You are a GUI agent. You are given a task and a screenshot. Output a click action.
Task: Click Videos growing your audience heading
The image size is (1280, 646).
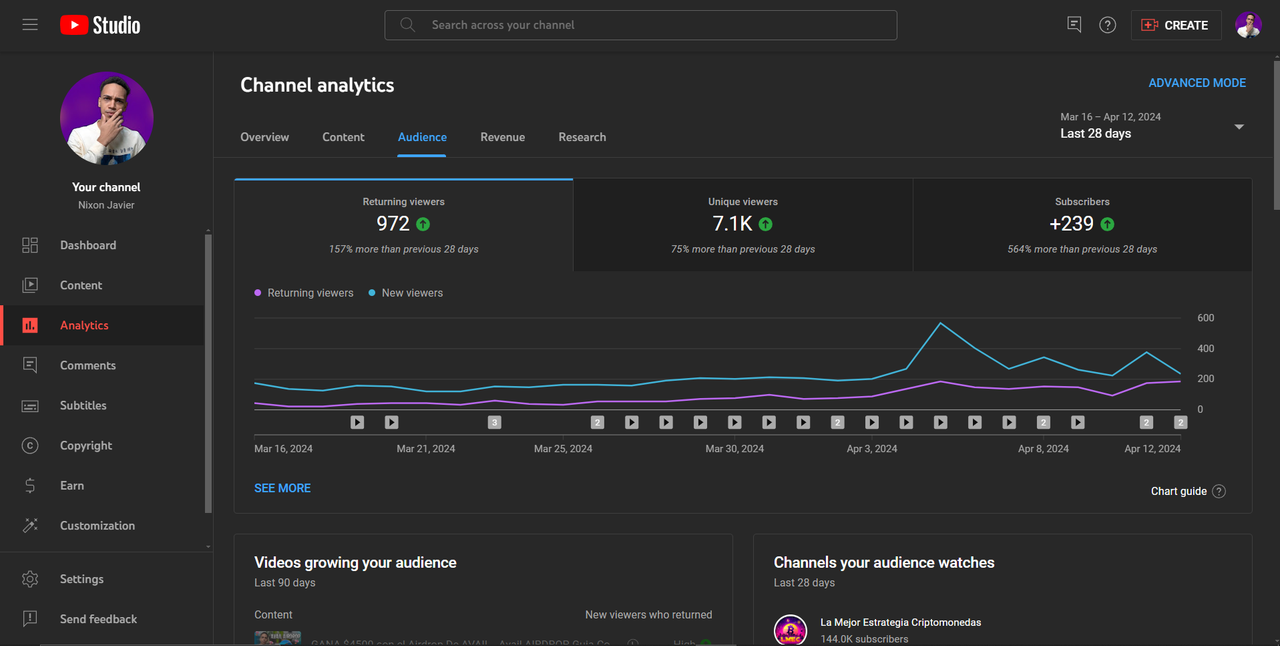pyautogui.click(x=355, y=563)
